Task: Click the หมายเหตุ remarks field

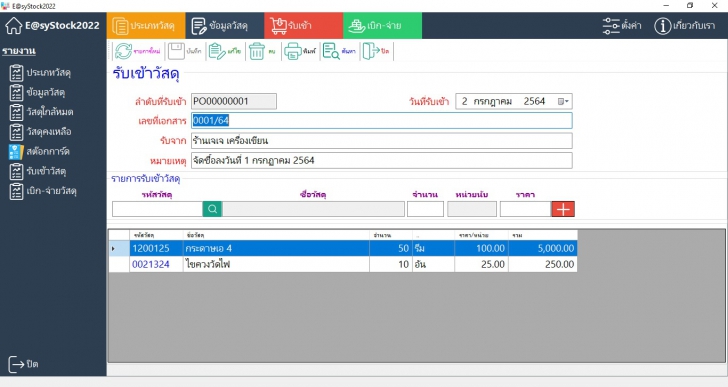Action: click(x=382, y=161)
